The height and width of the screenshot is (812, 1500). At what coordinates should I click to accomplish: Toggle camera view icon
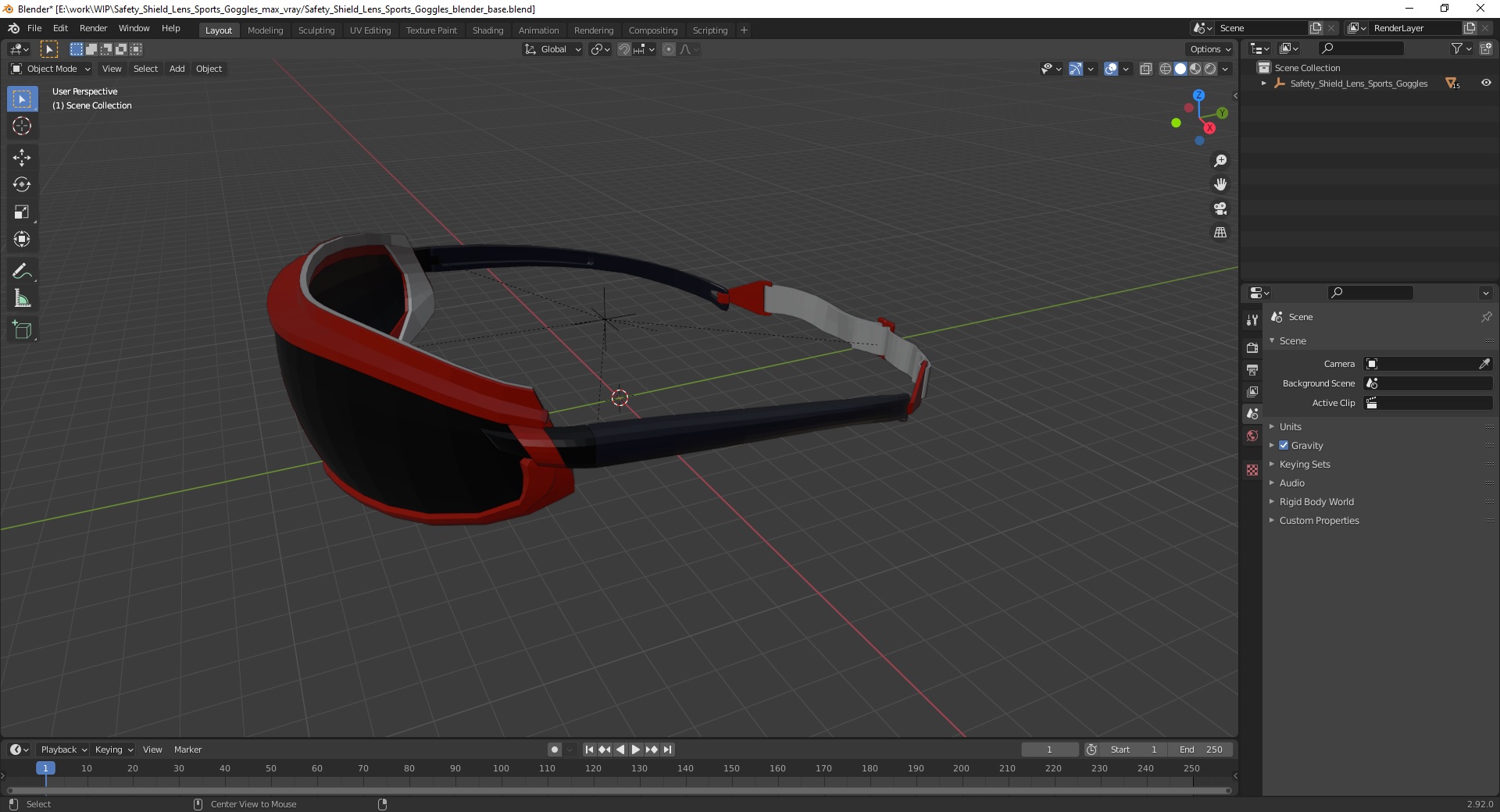click(1220, 208)
